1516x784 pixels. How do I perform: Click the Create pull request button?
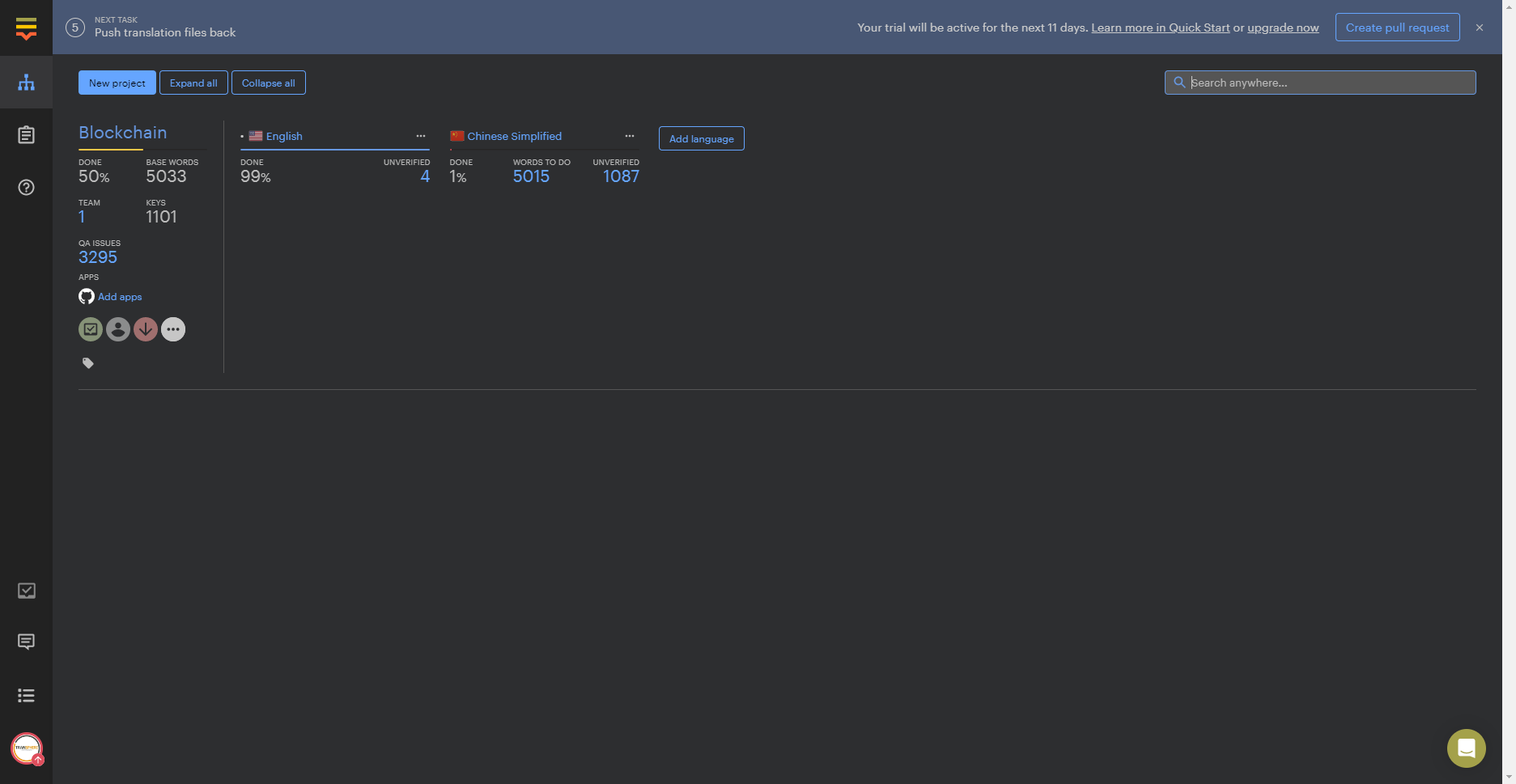tap(1397, 27)
